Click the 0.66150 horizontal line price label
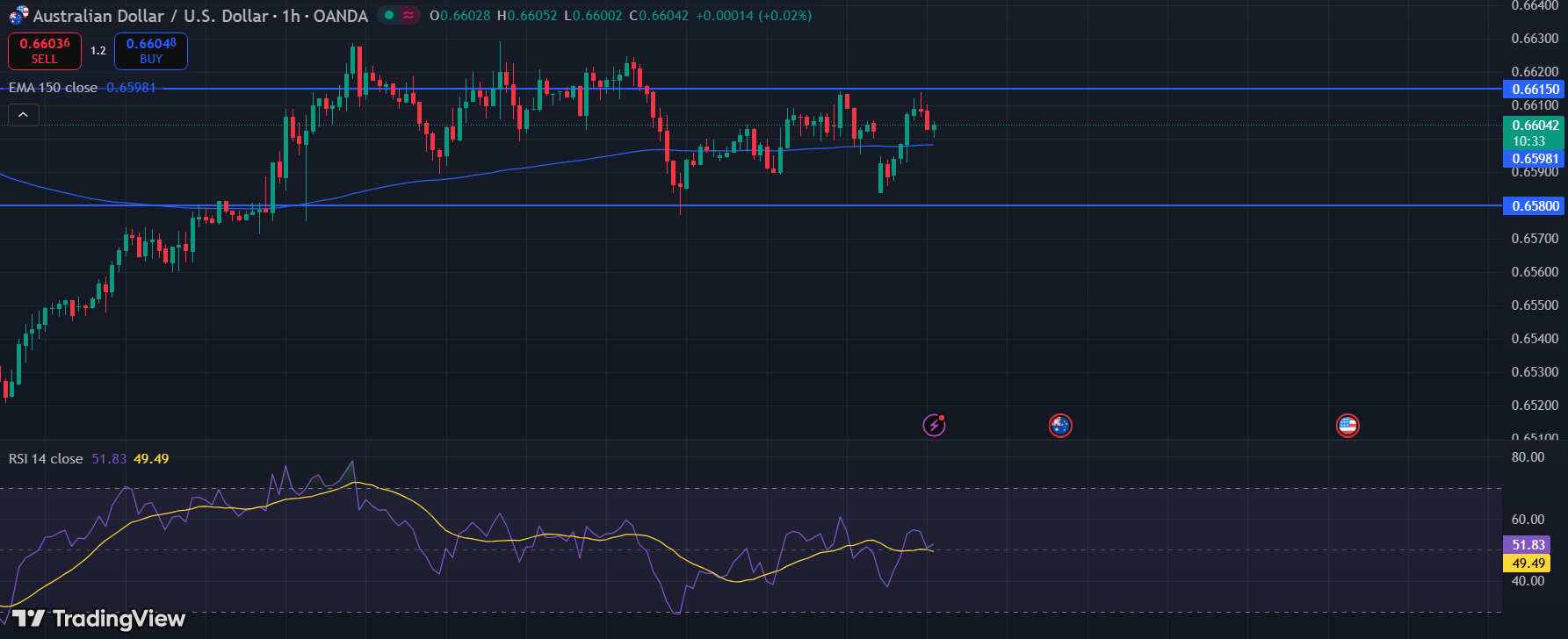1568x639 pixels. [1535, 89]
